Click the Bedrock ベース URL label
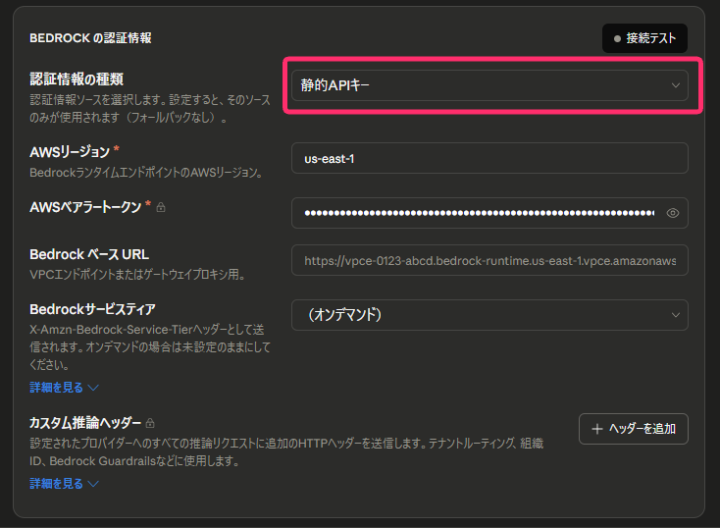This screenshot has height=528, width=720. [x=89, y=254]
